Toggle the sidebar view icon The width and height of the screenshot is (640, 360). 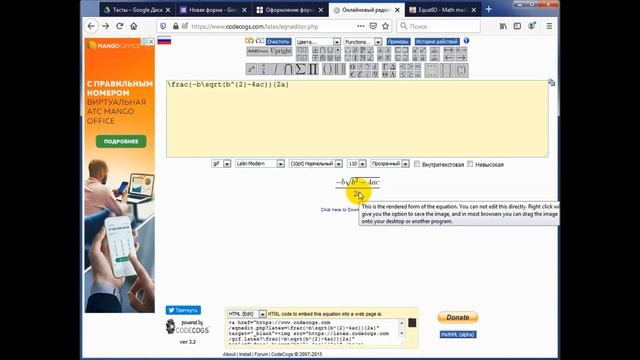pos(517,26)
